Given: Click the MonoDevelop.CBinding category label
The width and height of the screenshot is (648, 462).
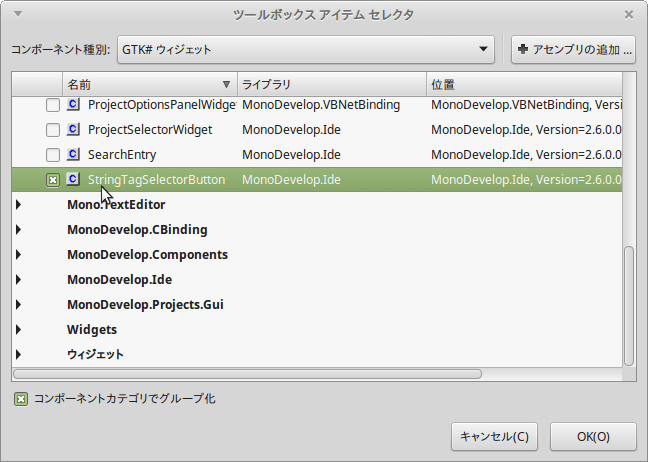Looking at the screenshot, I should [x=137, y=229].
